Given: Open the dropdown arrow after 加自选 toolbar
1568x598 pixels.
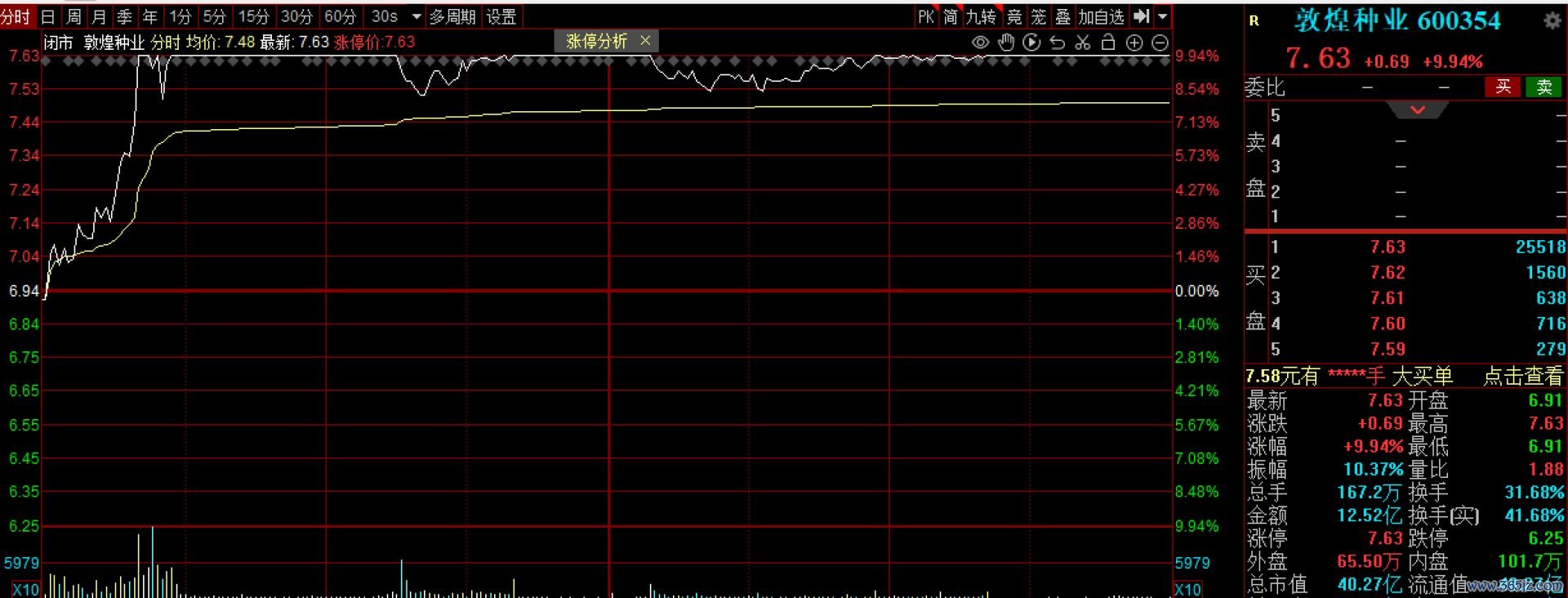Looking at the screenshot, I should 1163,16.
